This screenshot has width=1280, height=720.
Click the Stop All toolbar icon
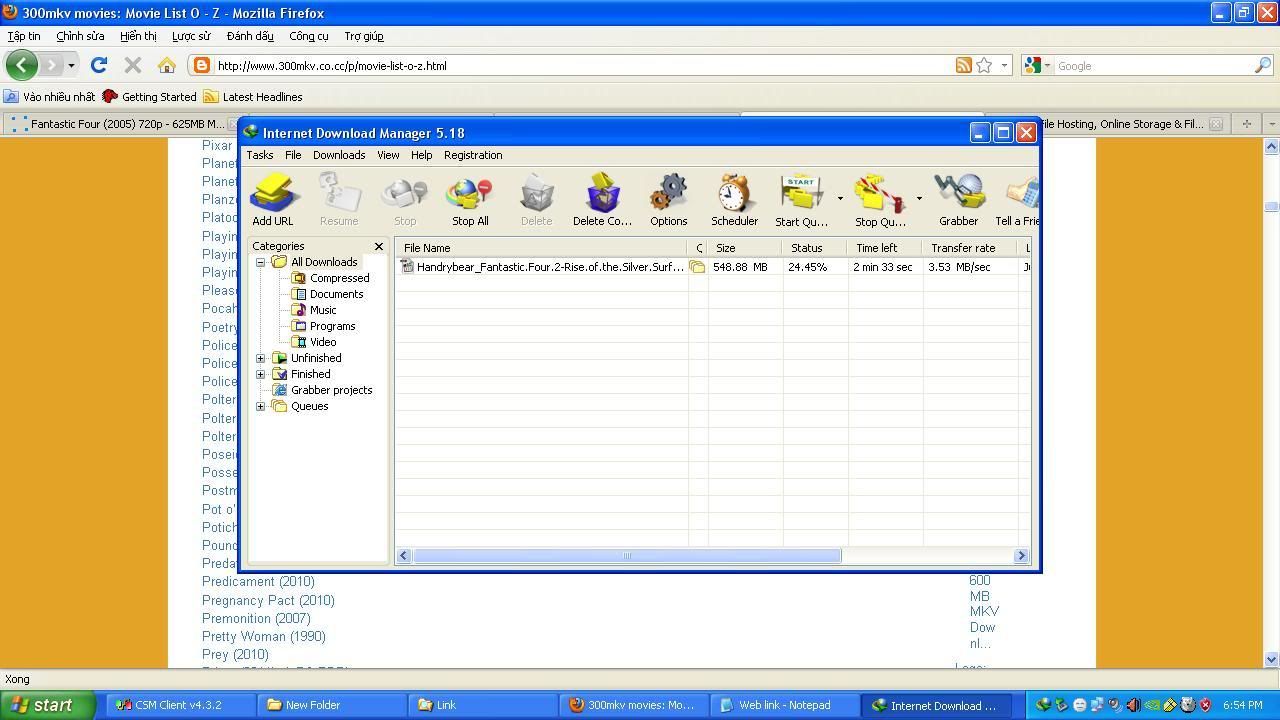click(x=470, y=193)
